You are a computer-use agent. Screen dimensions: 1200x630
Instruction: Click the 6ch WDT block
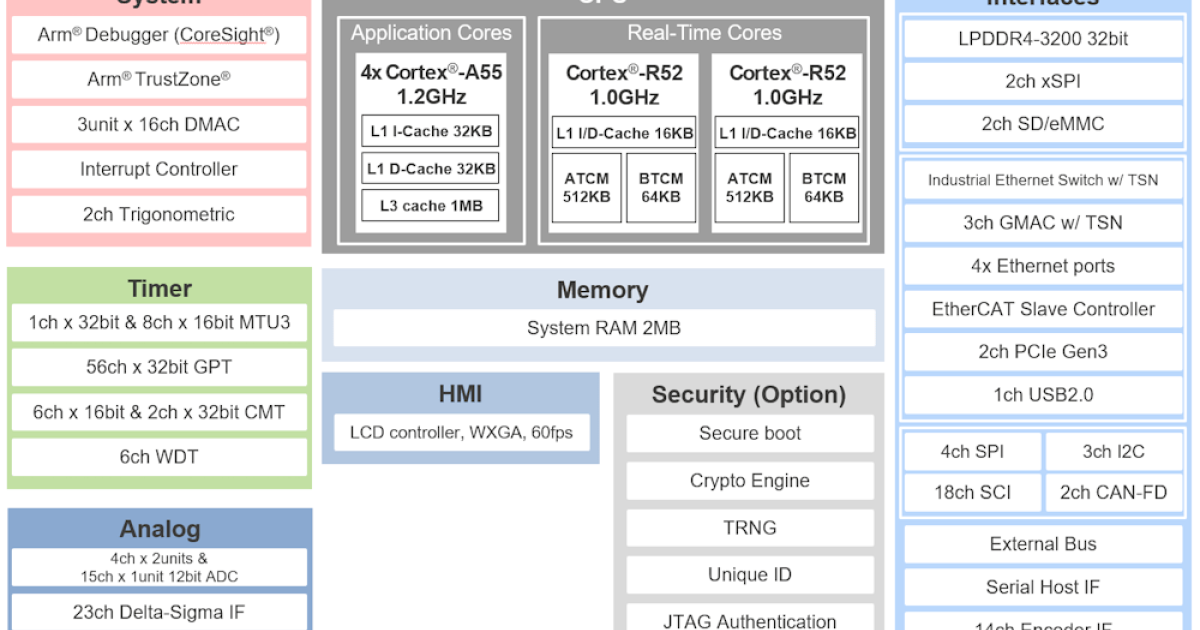click(158, 457)
